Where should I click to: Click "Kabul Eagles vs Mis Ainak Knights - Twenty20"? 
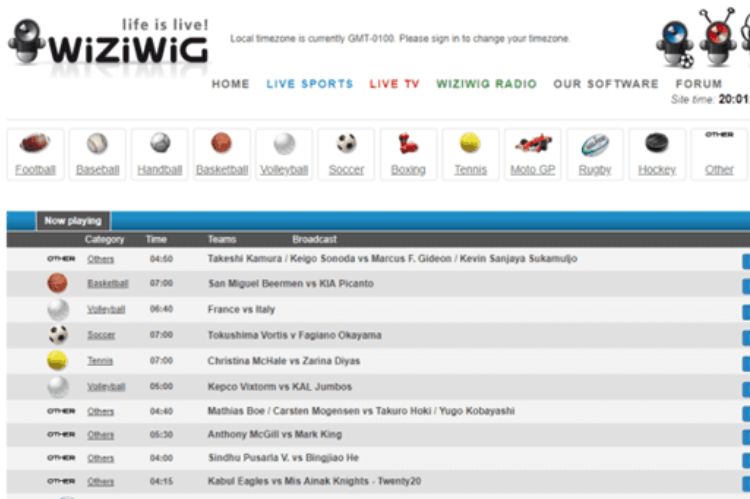click(x=314, y=481)
